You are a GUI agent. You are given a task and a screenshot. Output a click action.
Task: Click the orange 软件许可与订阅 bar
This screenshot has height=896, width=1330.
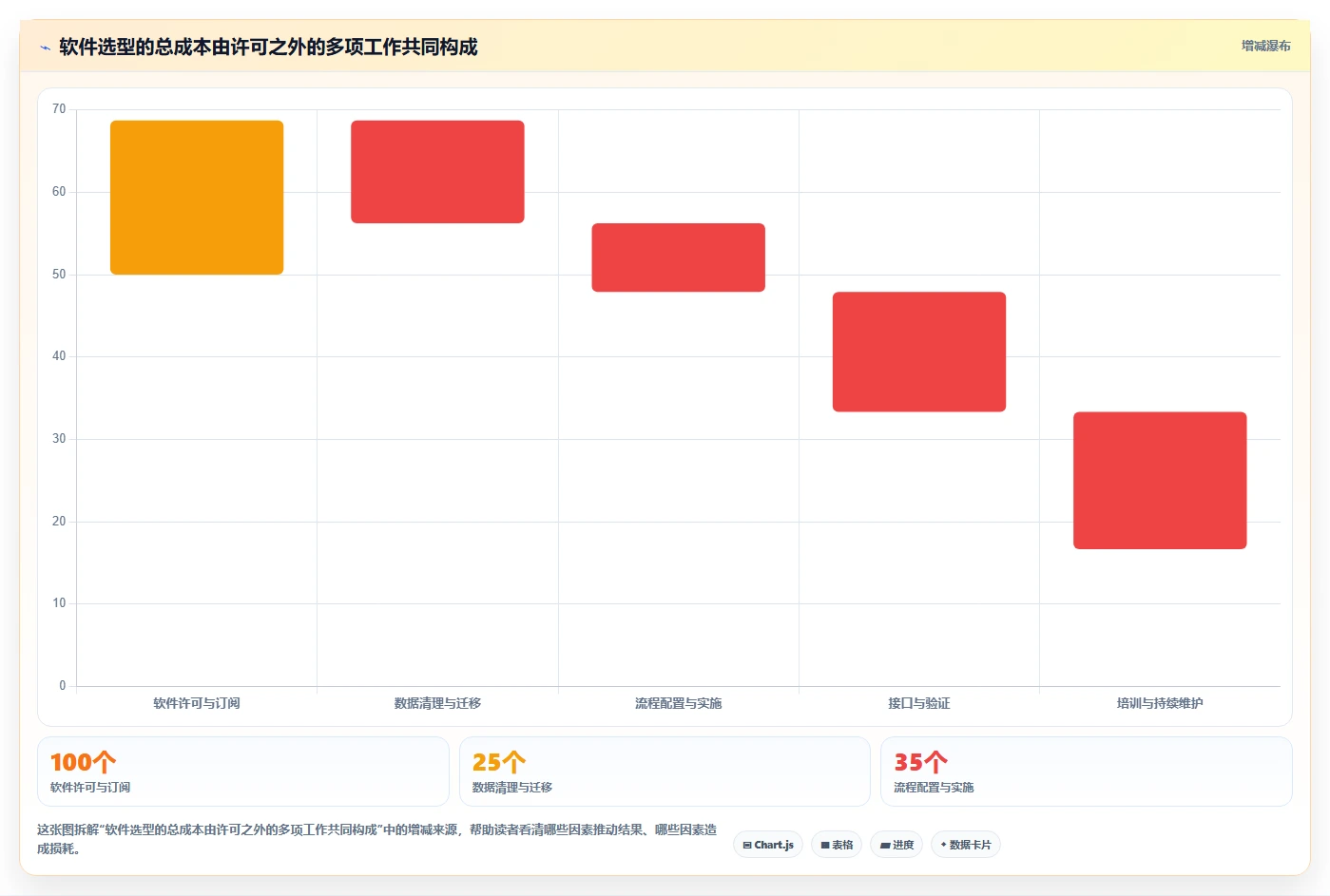tap(197, 198)
